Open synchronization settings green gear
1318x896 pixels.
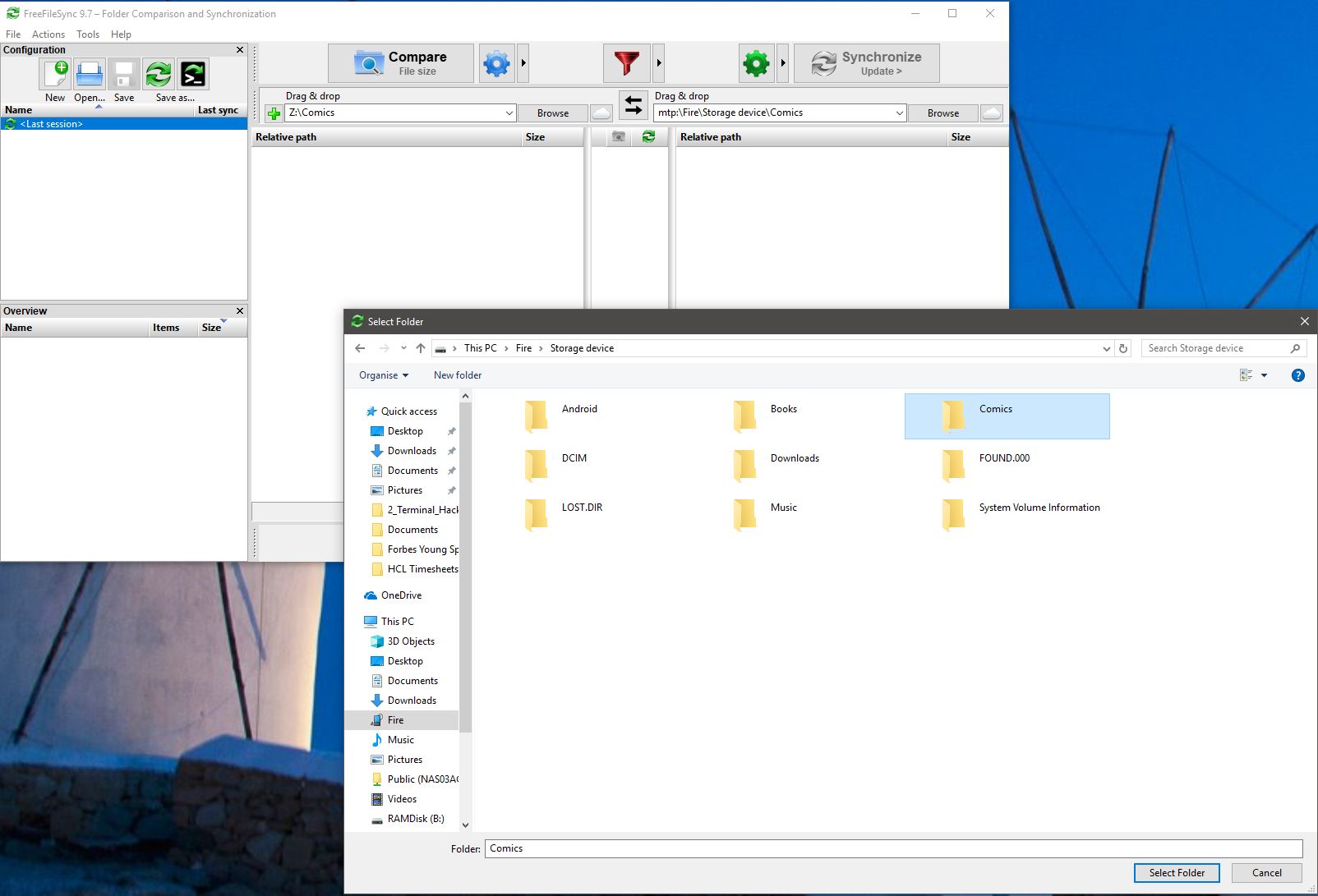pos(756,63)
